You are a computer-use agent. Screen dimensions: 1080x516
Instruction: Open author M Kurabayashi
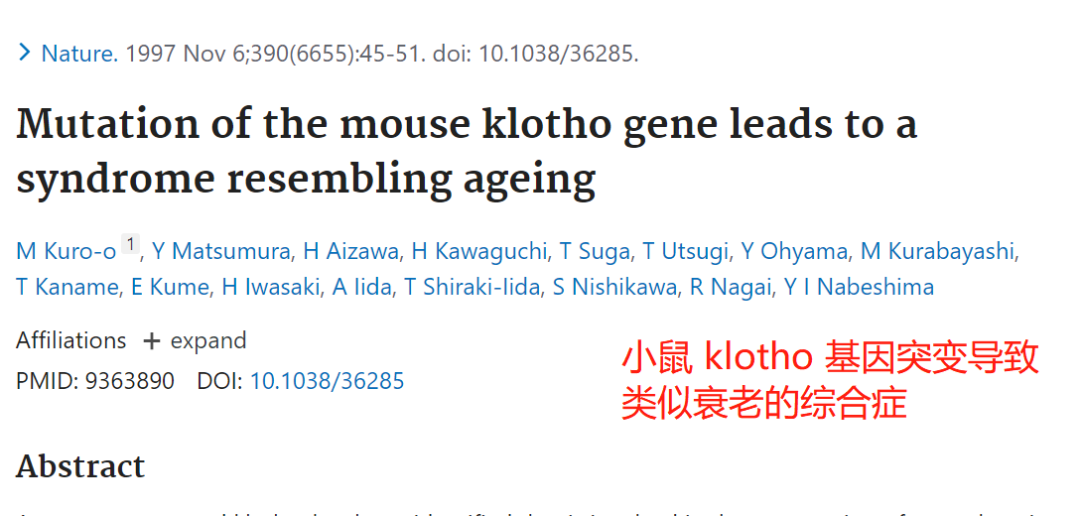pos(938,252)
